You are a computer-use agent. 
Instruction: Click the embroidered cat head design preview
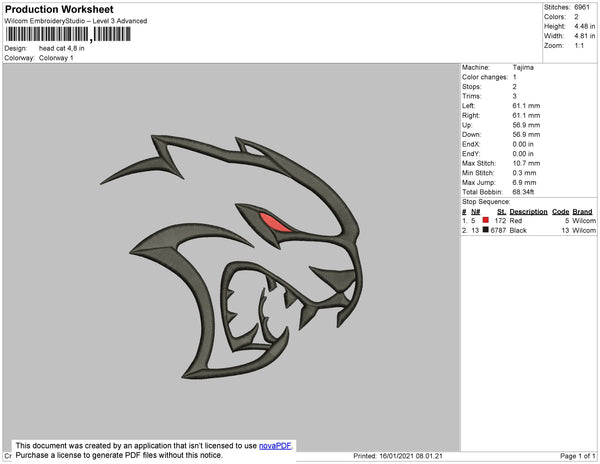click(x=232, y=256)
